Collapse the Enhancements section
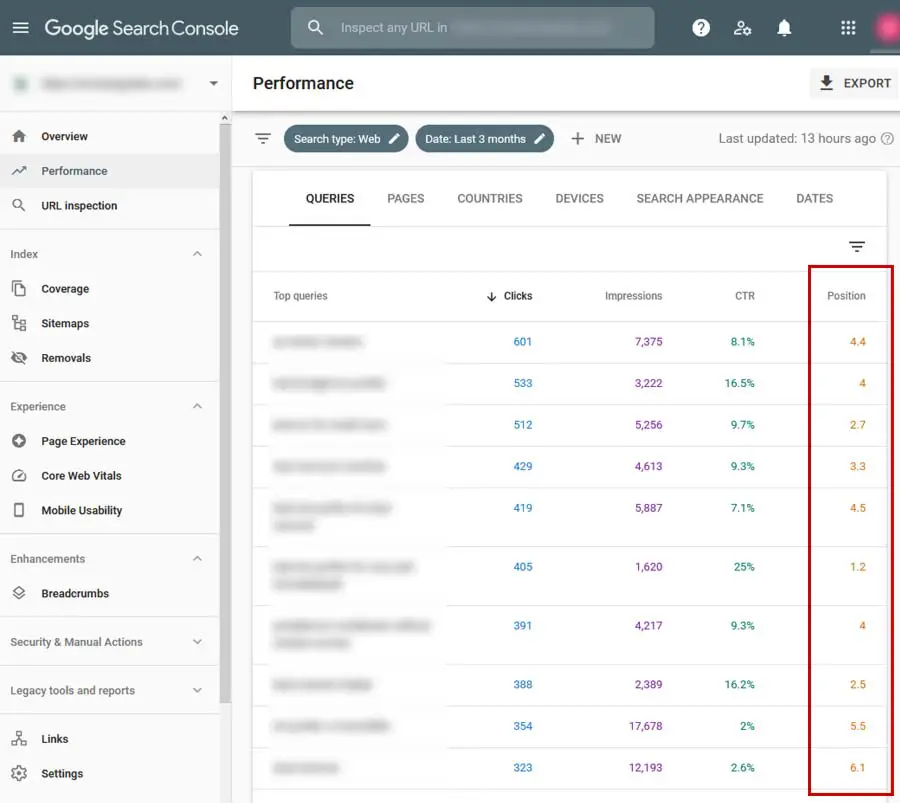The image size is (900, 803). click(197, 558)
